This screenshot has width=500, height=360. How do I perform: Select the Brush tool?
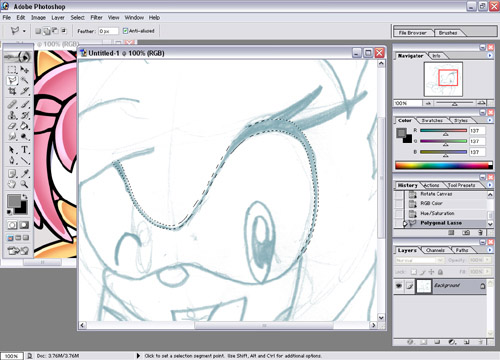(25, 105)
